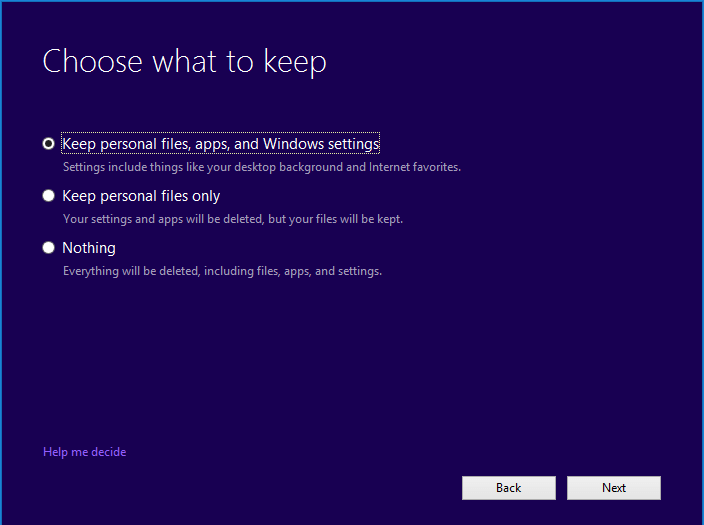Click the 'Nothing' option label text
Viewport: 704px width, 525px height.
89,248
